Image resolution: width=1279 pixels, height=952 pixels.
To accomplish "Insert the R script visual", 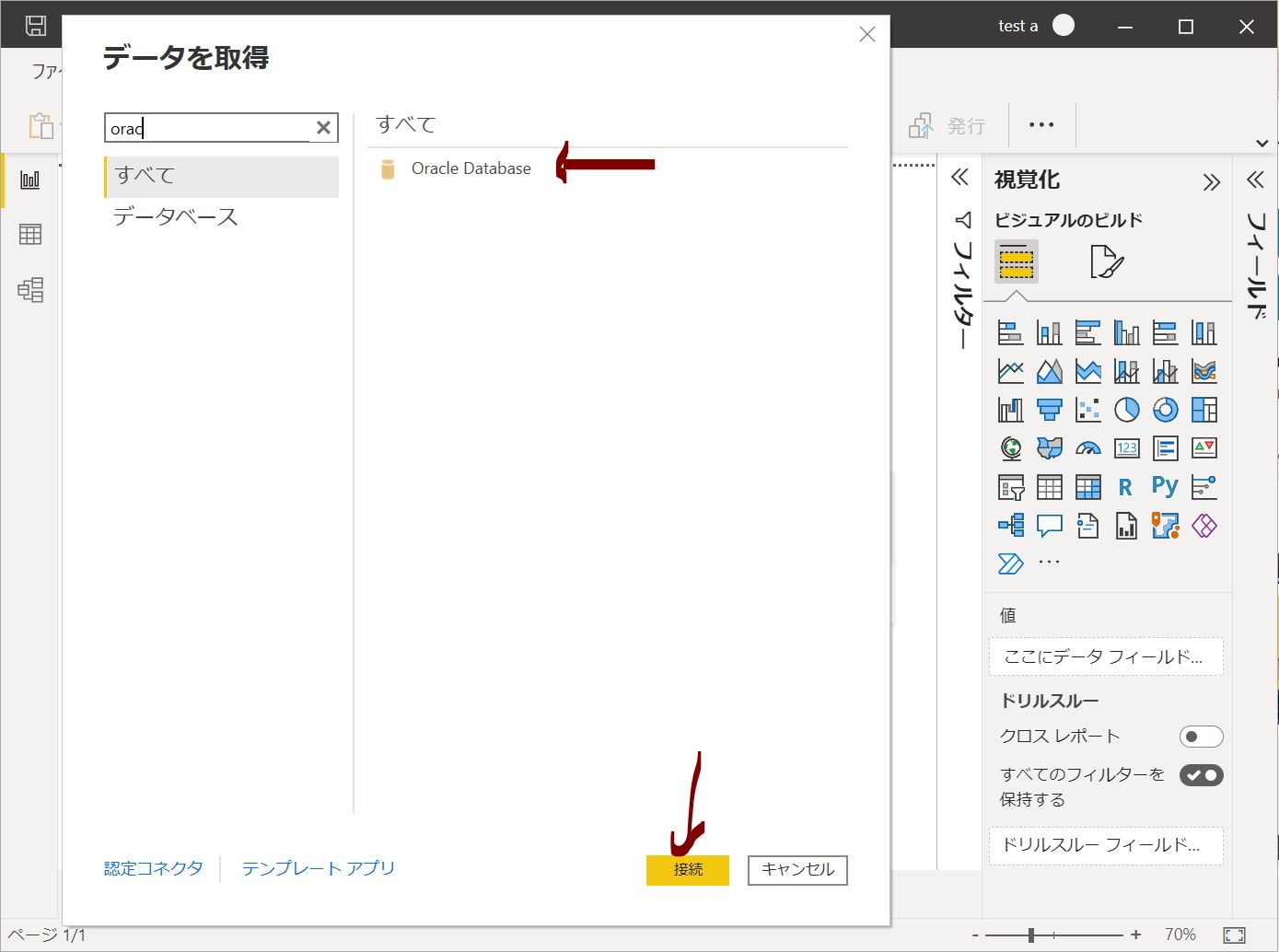I will coord(1125,487).
